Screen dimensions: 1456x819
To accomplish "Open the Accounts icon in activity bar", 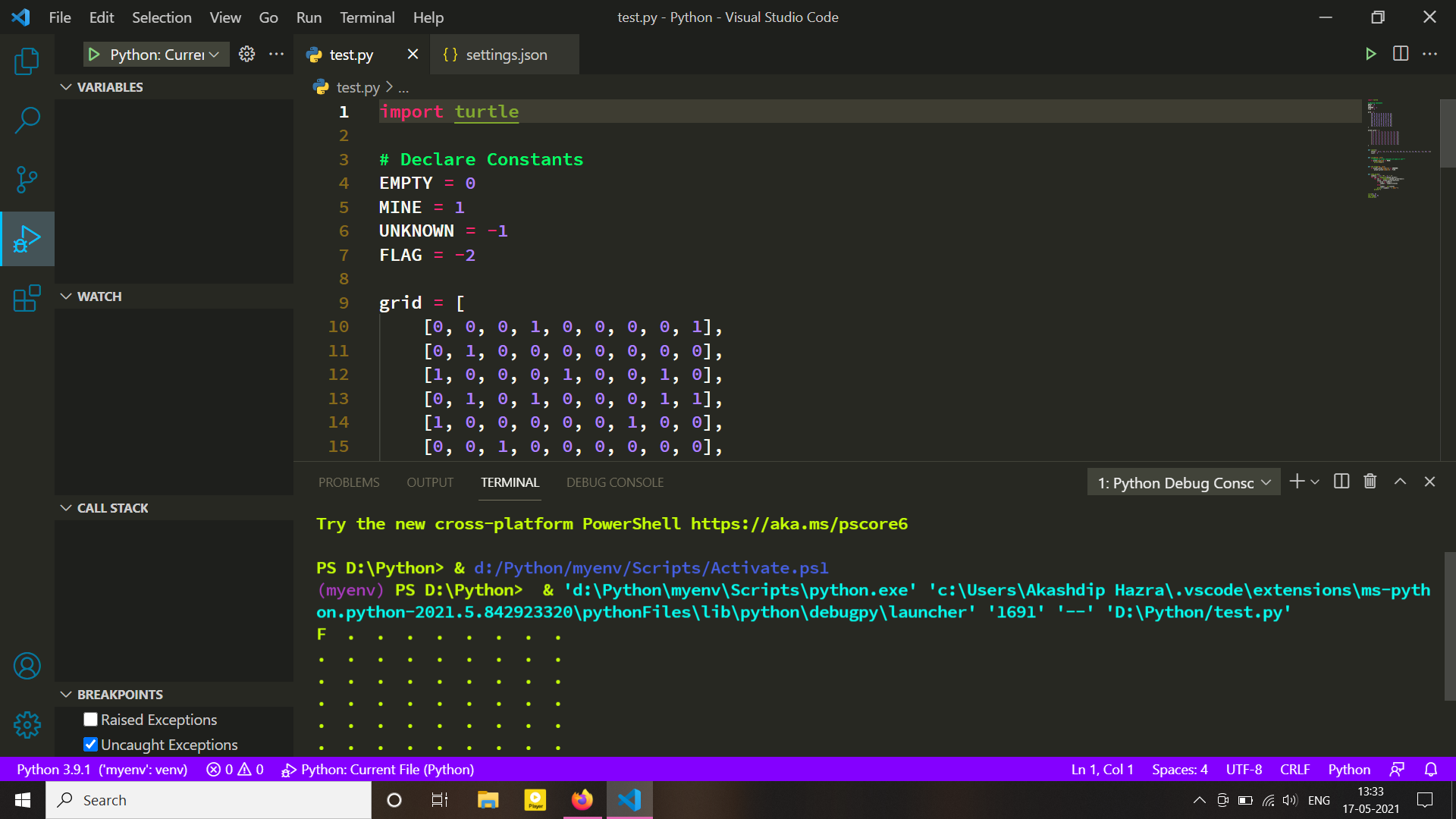I will pyautogui.click(x=27, y=665).
